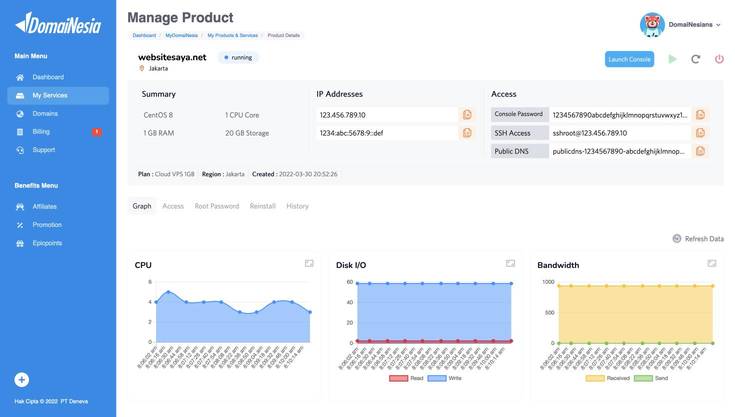Switch to the Root Password tab

[216, 206]
